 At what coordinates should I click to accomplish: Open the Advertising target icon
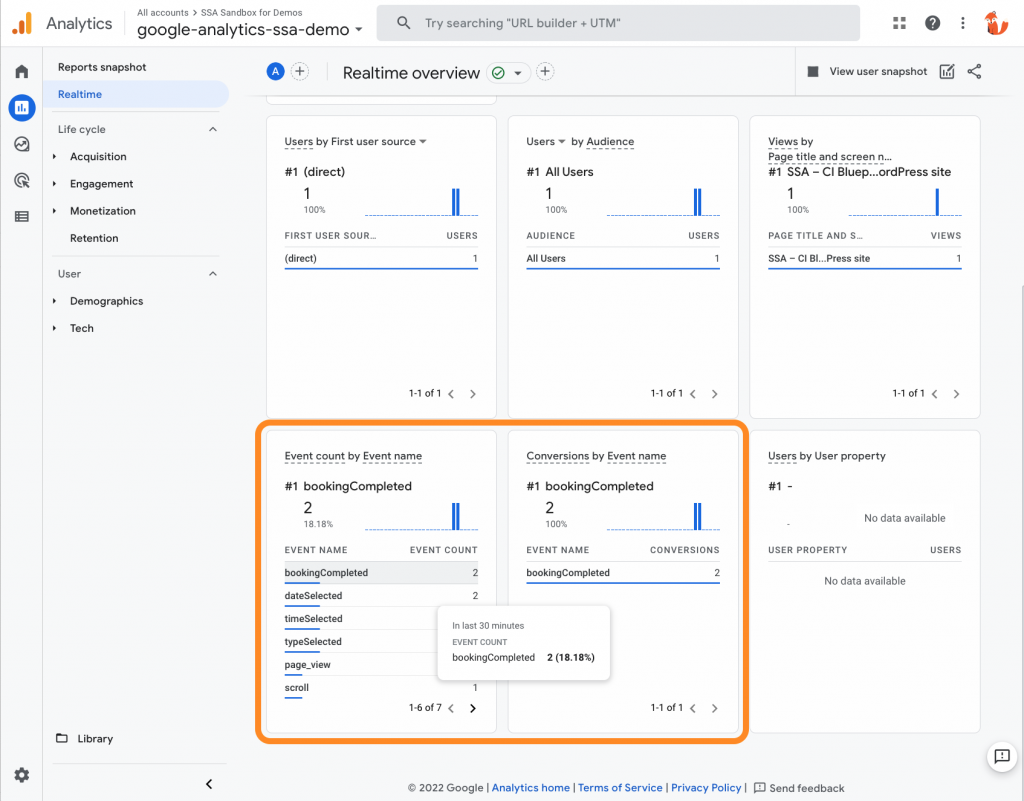pos(22,180)
